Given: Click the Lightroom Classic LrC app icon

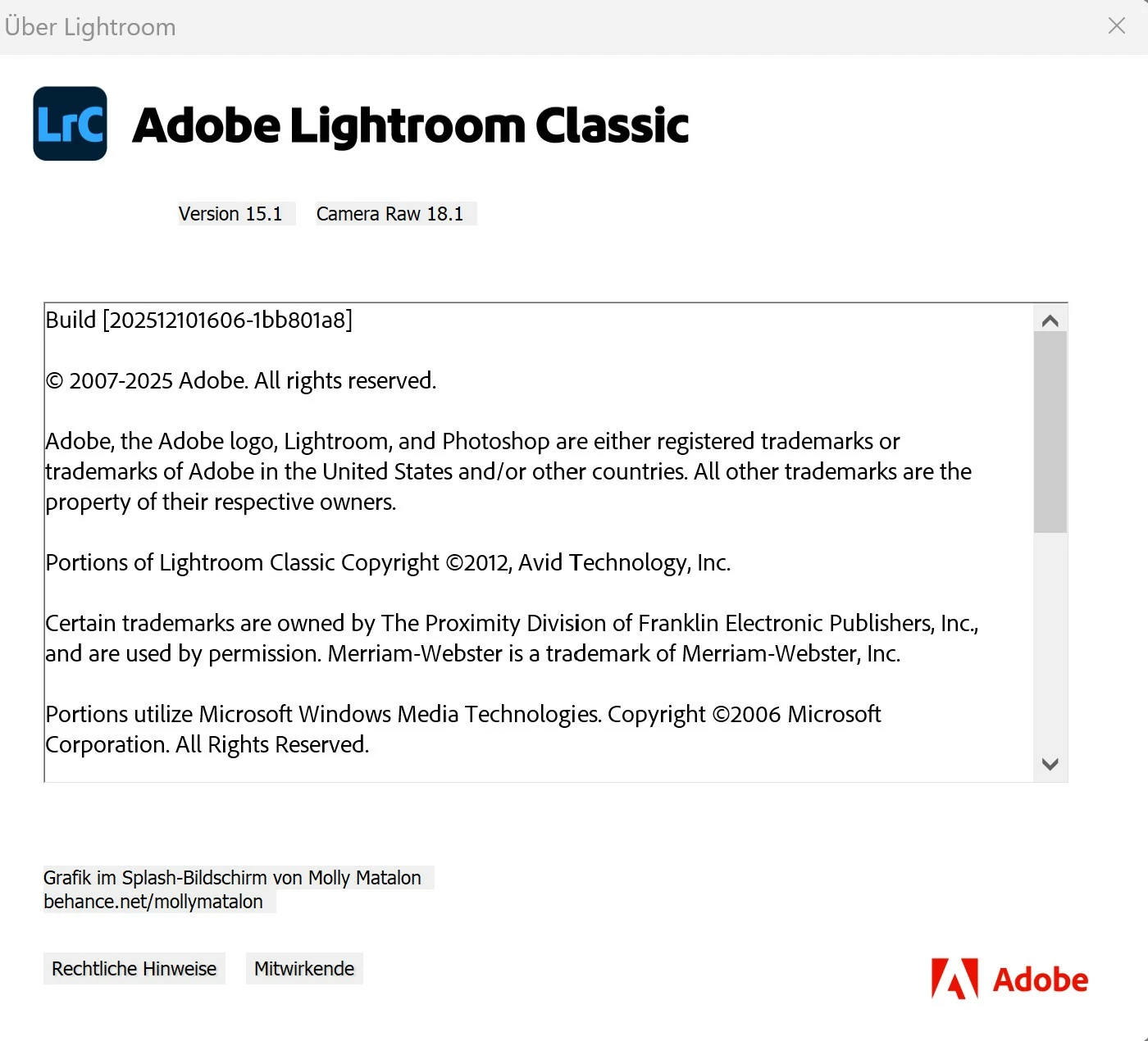Looking at the screenshot, I should tap(70, 124).
